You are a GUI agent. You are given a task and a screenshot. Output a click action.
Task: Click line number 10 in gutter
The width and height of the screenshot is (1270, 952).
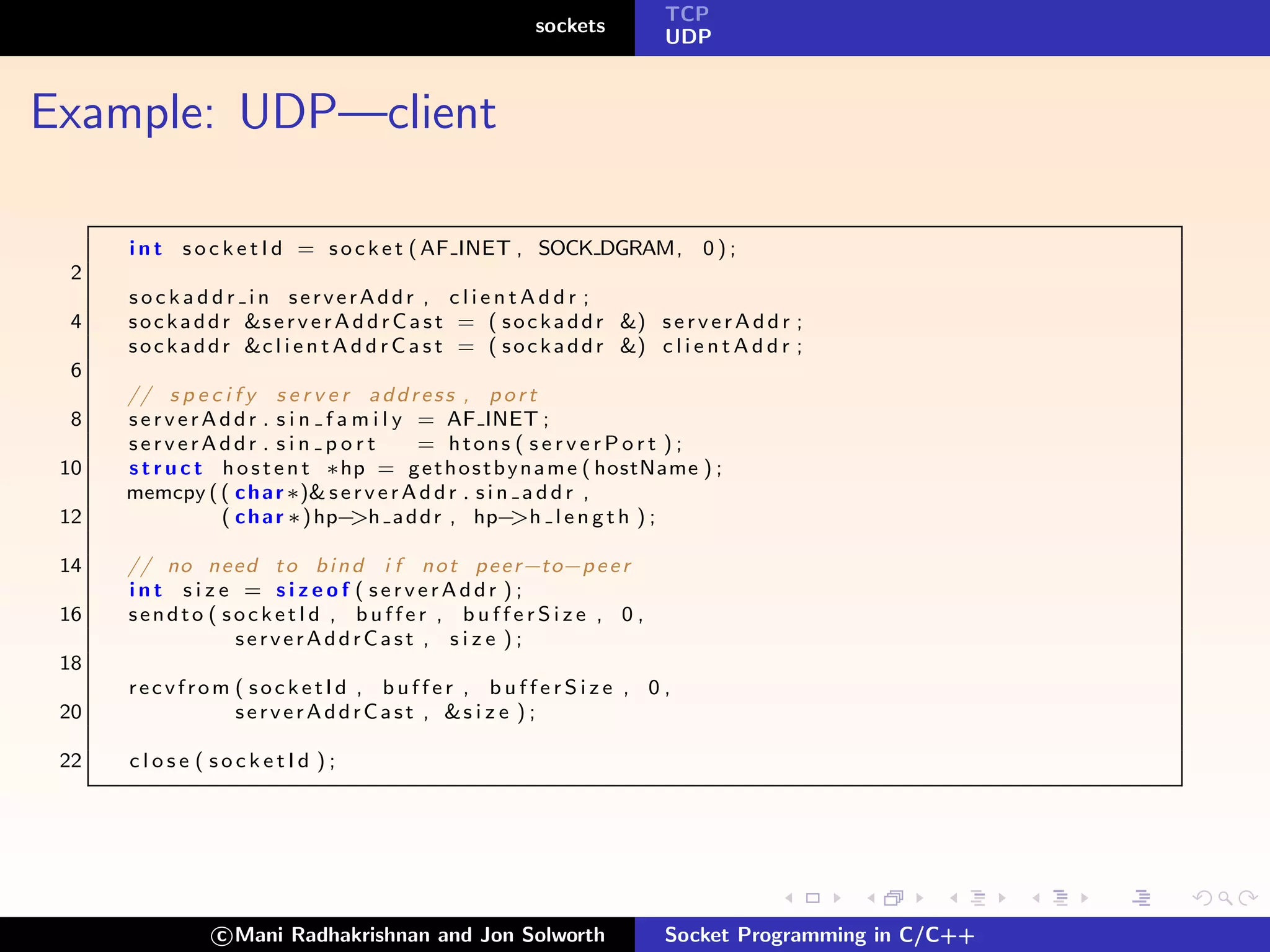71,468
